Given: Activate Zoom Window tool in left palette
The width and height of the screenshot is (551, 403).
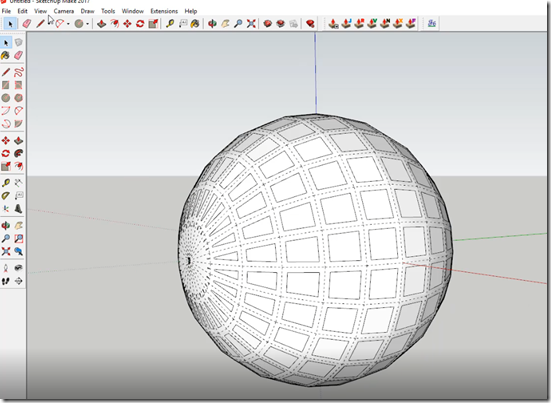Looking at the screenshot, I should (x=18, y=239).
